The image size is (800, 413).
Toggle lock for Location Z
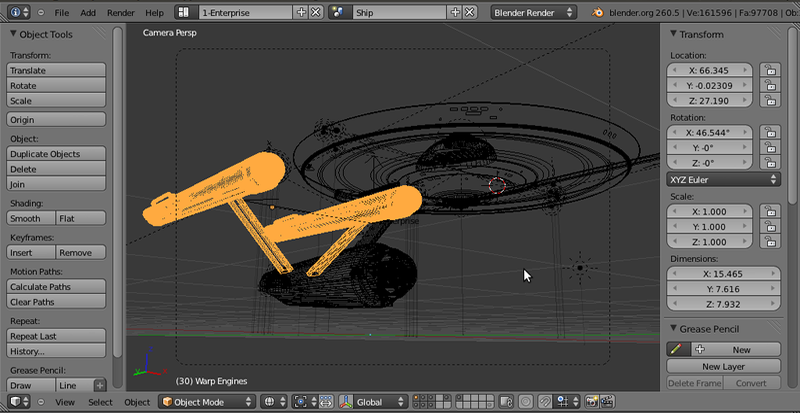click(770, 100)
